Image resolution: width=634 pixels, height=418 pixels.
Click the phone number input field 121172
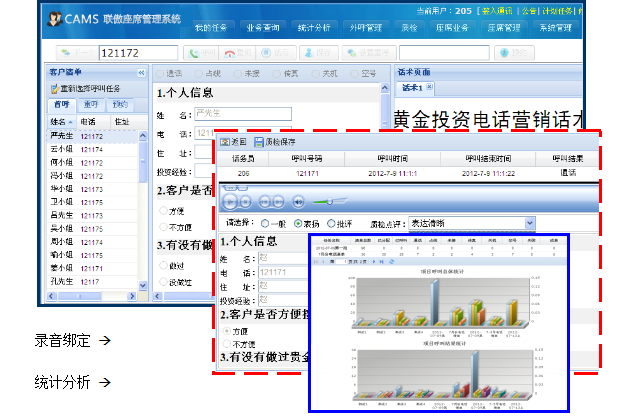pos(140,52)
